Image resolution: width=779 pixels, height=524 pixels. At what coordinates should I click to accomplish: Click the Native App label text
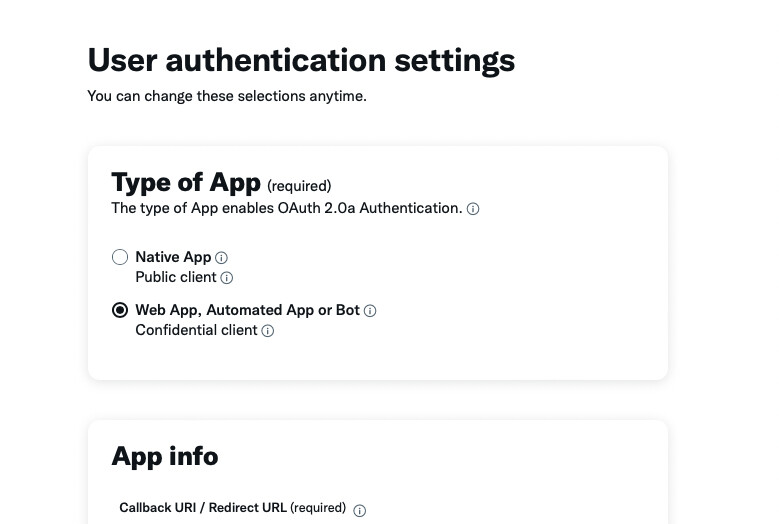(173, 257)
